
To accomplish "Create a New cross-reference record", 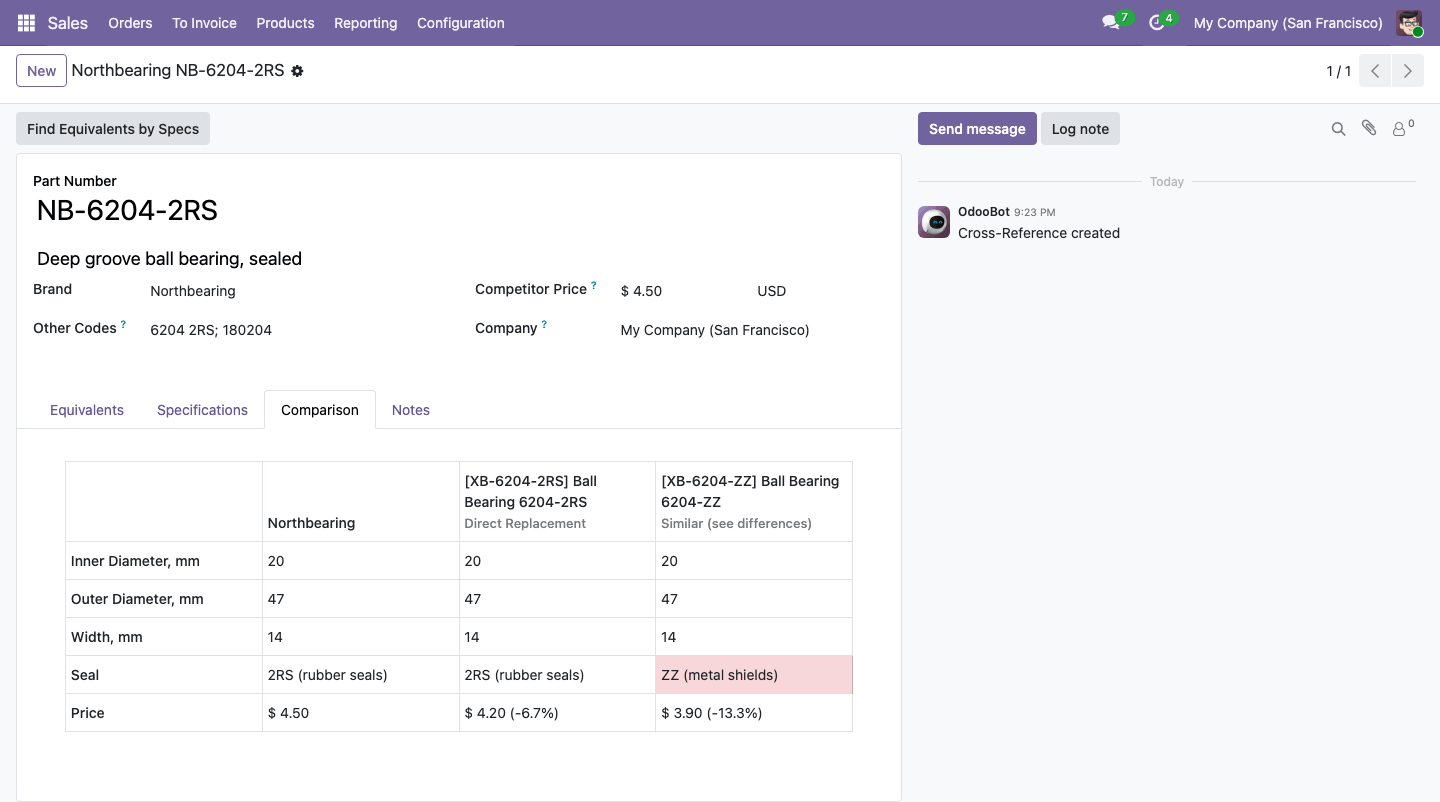I will point(41,71).
